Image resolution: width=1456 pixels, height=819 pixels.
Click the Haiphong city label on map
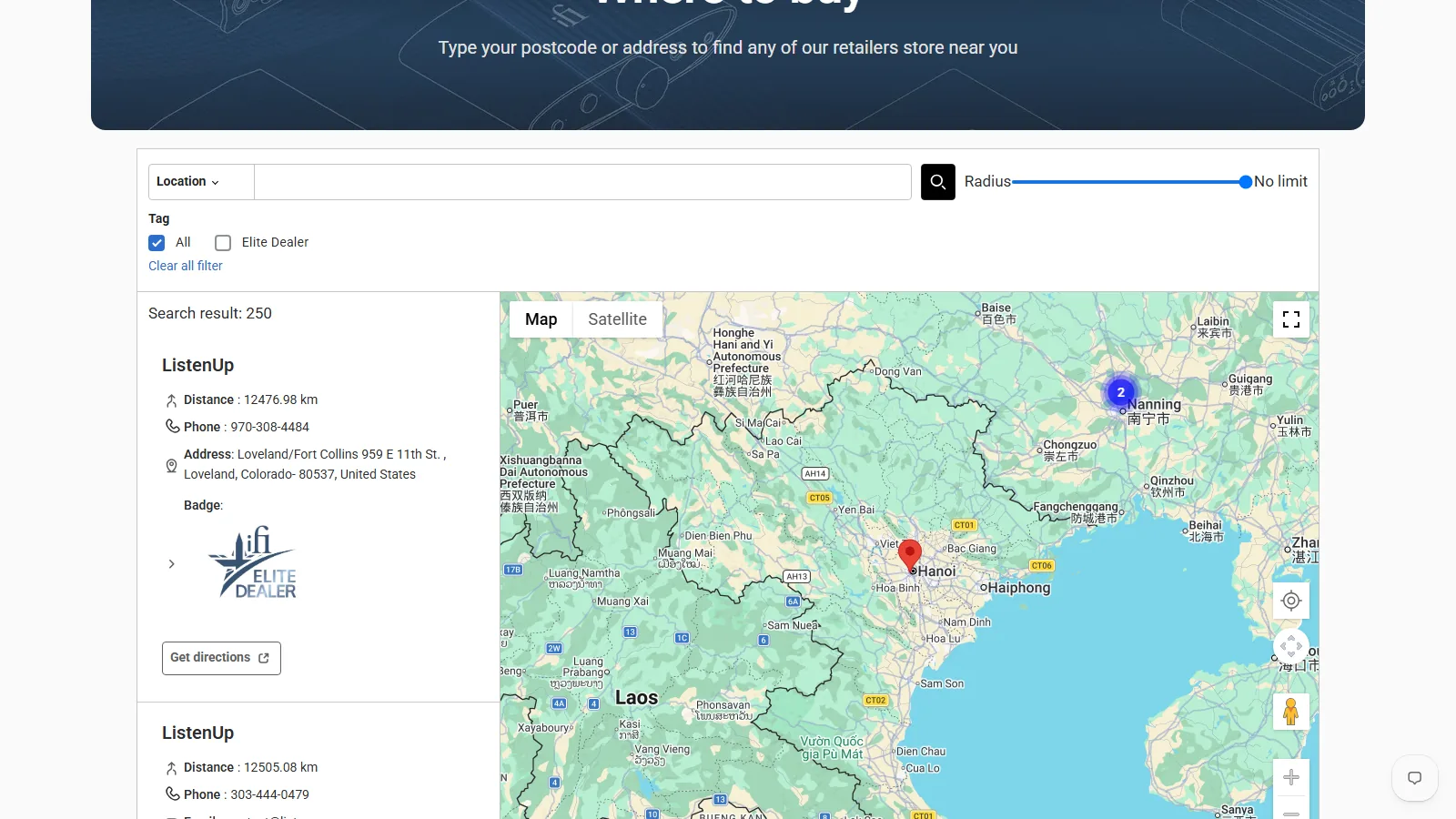point(1019,588)
